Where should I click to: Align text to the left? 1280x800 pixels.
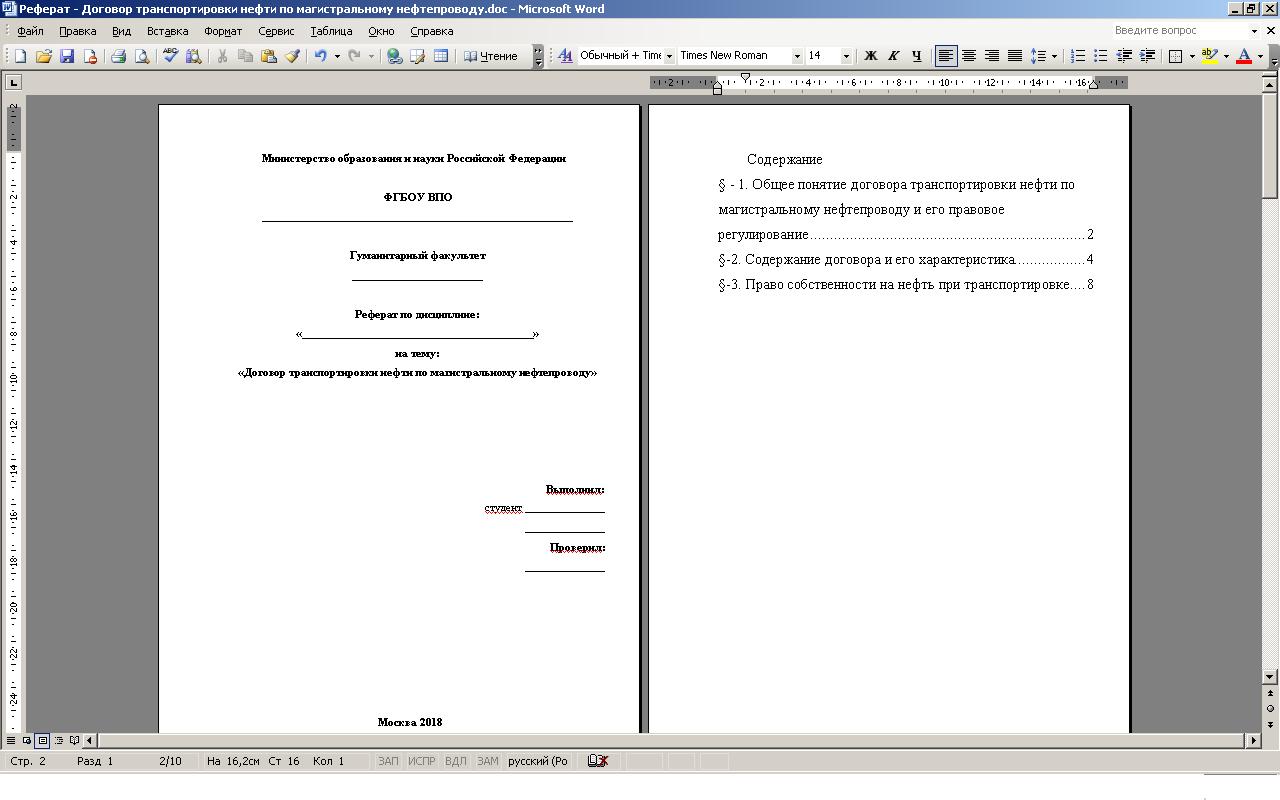(x=946, y=56)
